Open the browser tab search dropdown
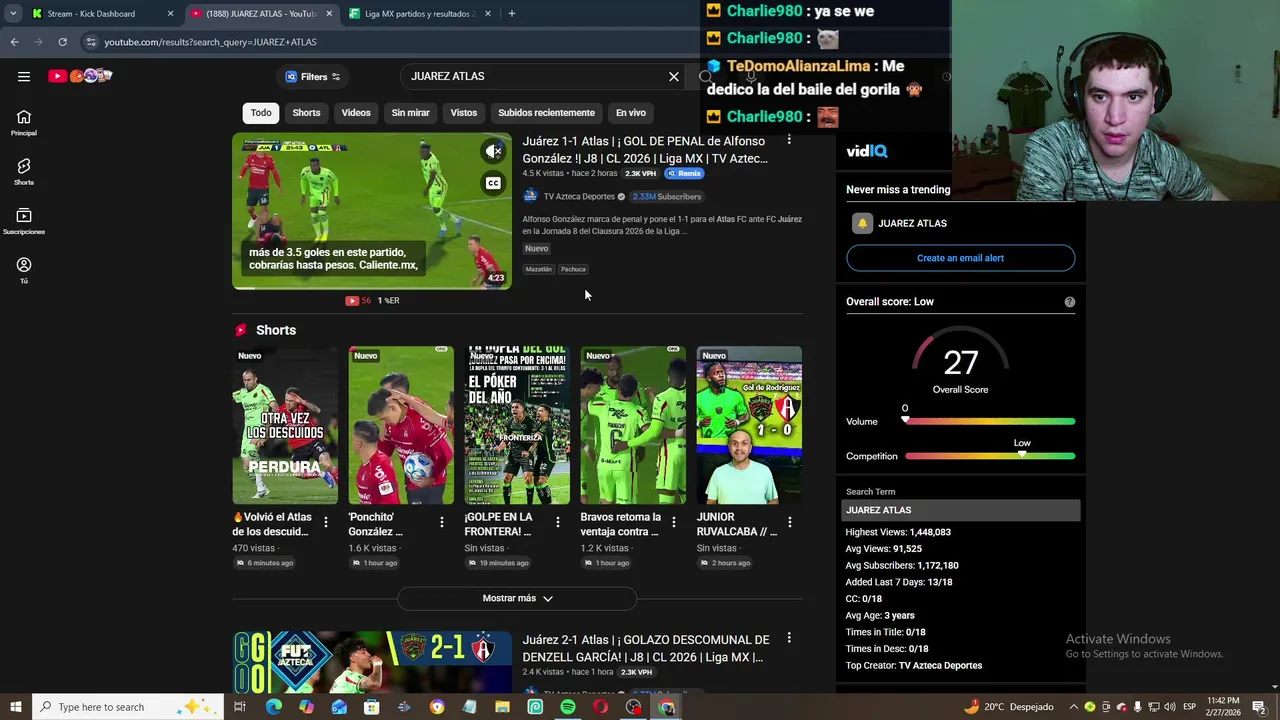The width and height of the screenshot is (1280, 720). point(15,13)
